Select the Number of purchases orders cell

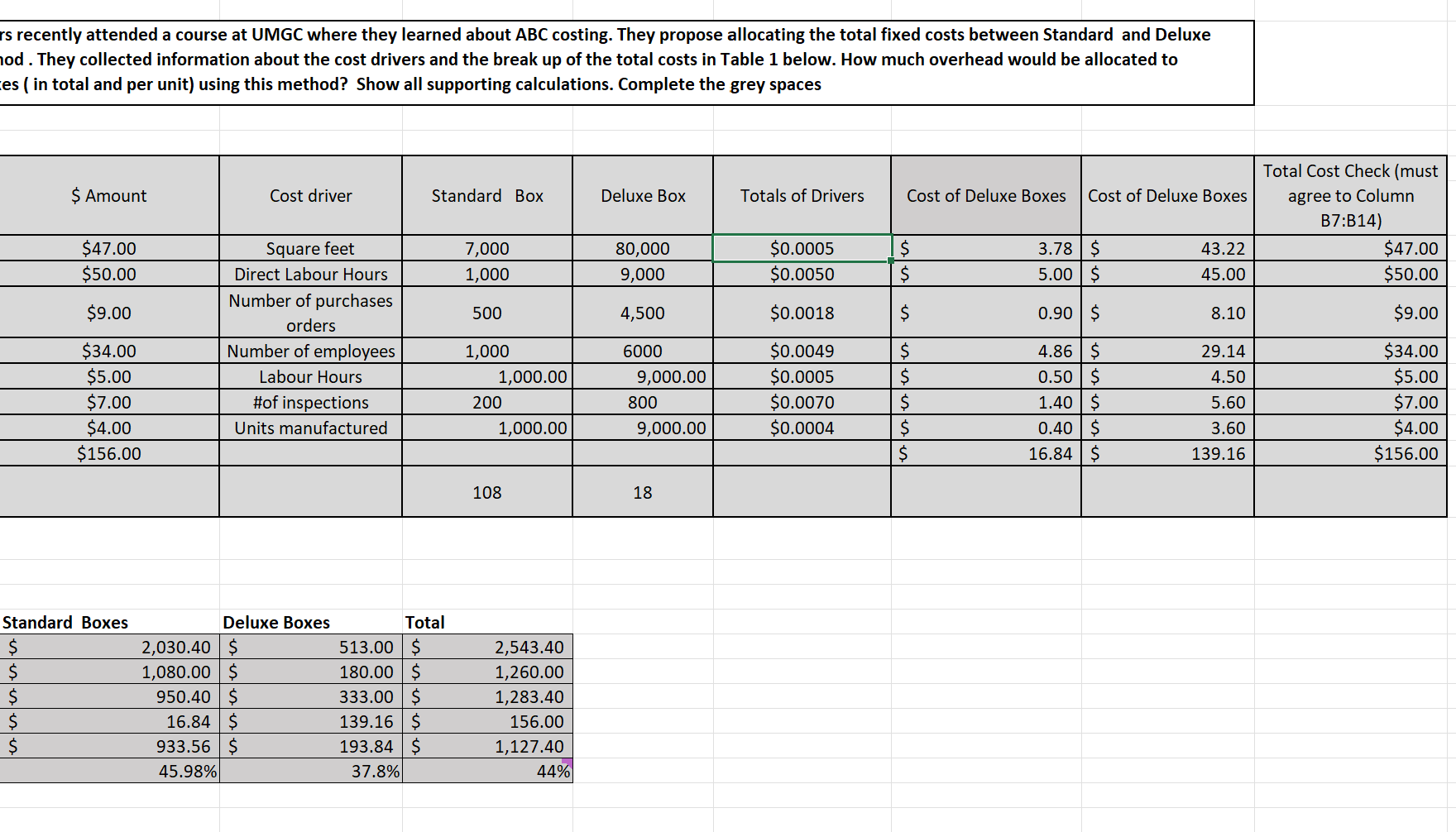[x=309, y=313]
